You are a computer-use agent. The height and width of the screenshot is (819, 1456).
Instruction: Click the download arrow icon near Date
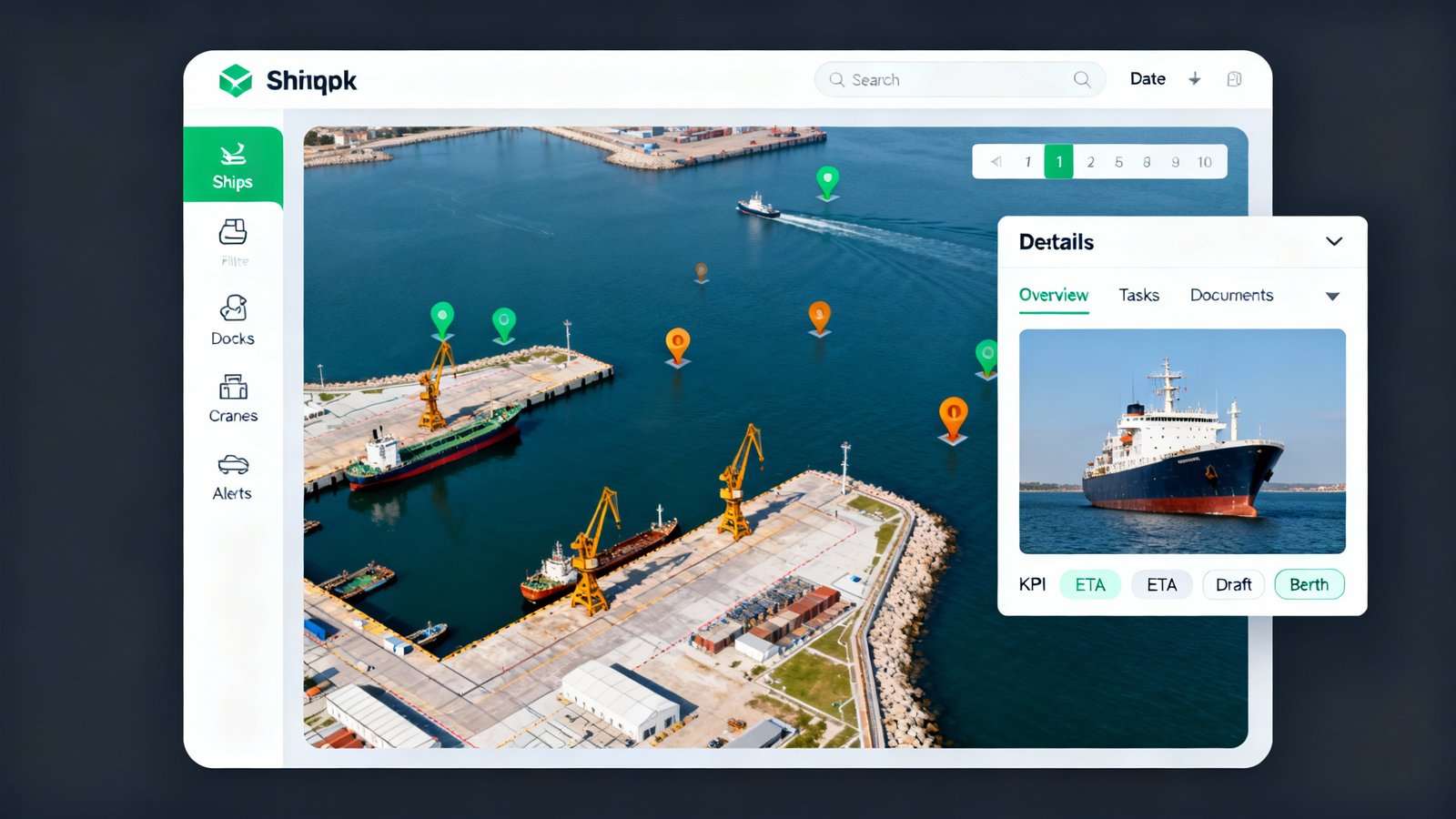tap(1194, 79)
